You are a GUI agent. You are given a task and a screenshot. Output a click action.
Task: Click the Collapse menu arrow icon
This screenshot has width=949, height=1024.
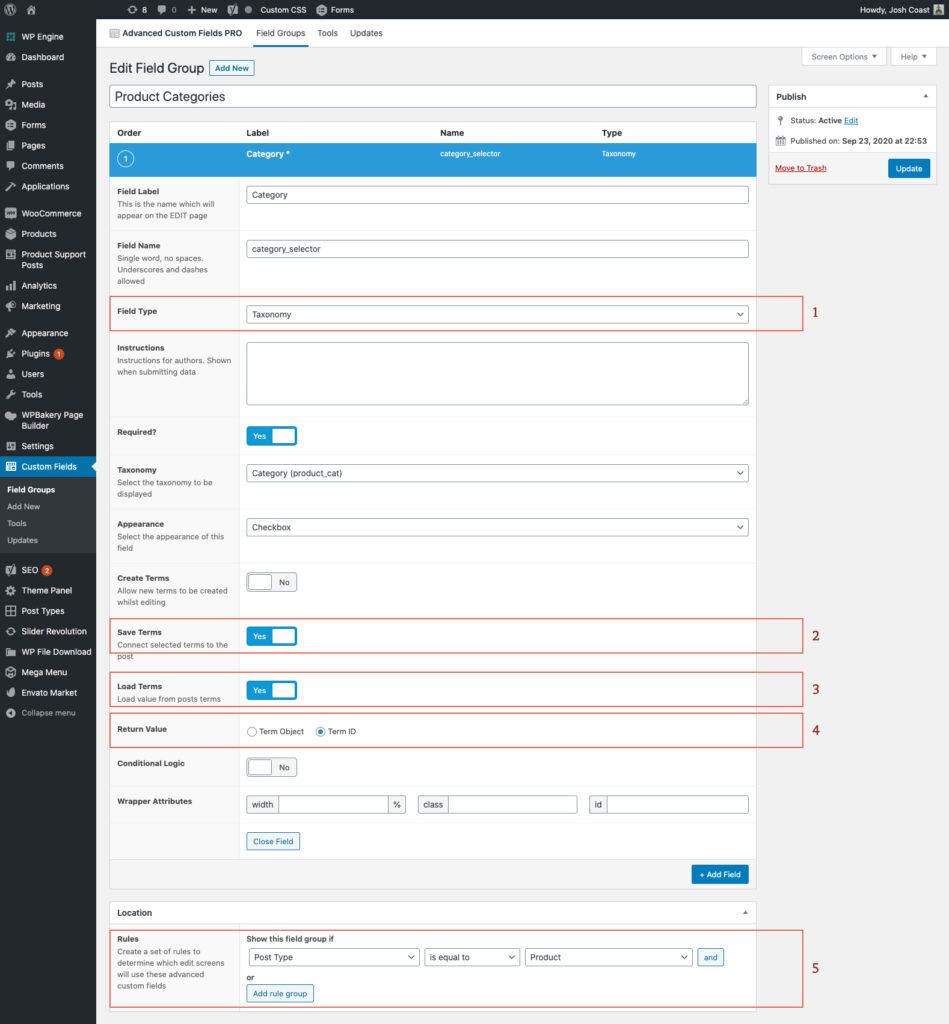[x=10, y=713]
